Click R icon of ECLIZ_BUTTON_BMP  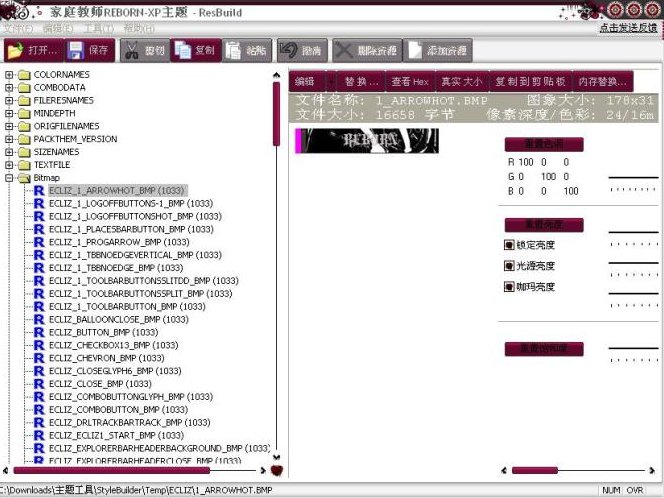pyautogui.click(x=39, y=332)
